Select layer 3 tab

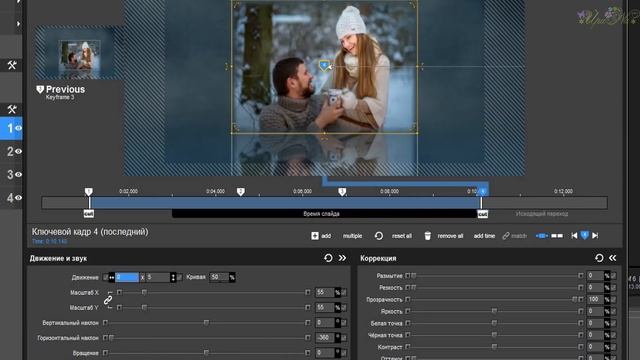pos(11,175)
